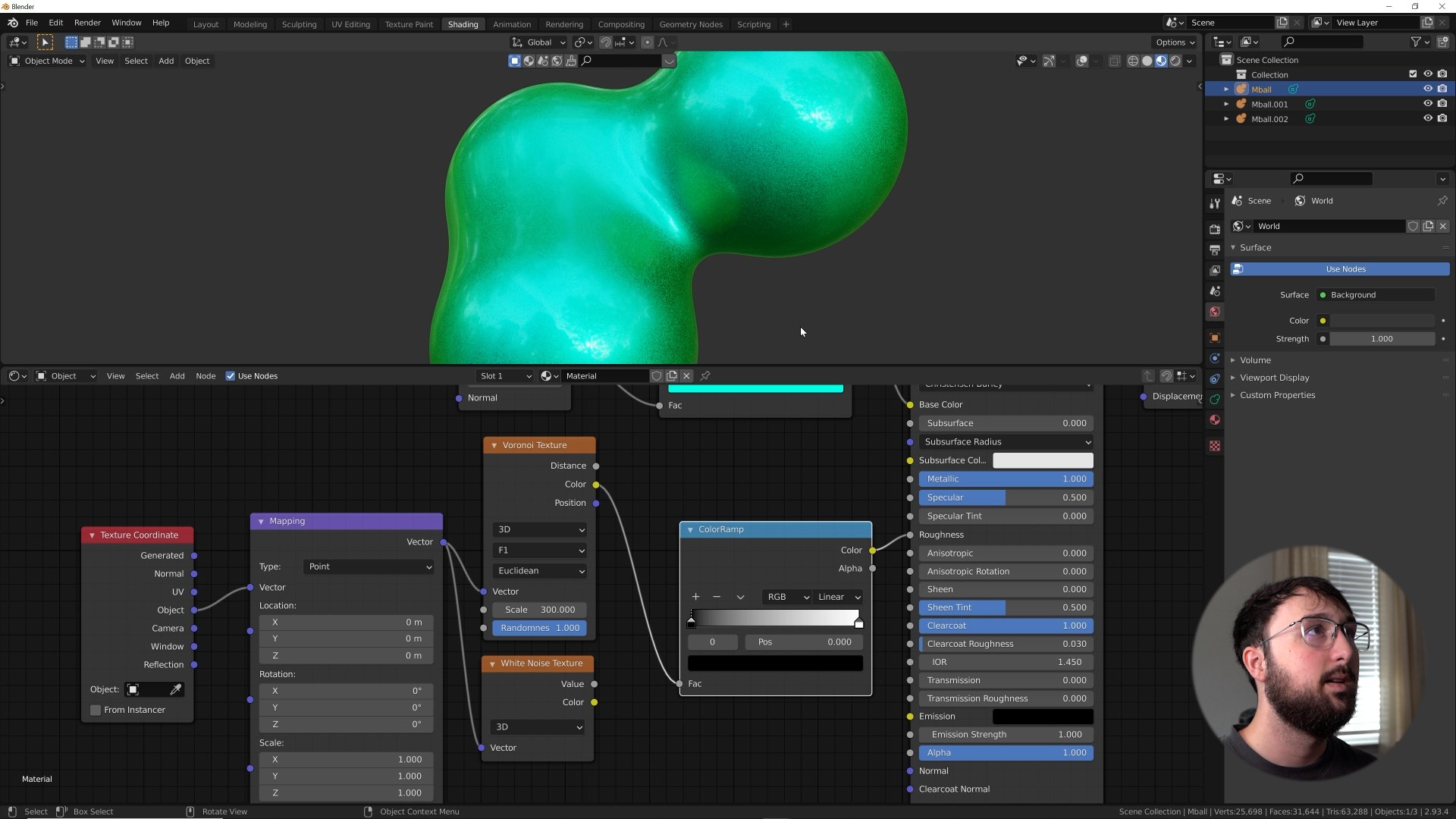Hide Mball.001 in viewport with eye icon
This screenshot has height=819, width=1456.
1427,104
